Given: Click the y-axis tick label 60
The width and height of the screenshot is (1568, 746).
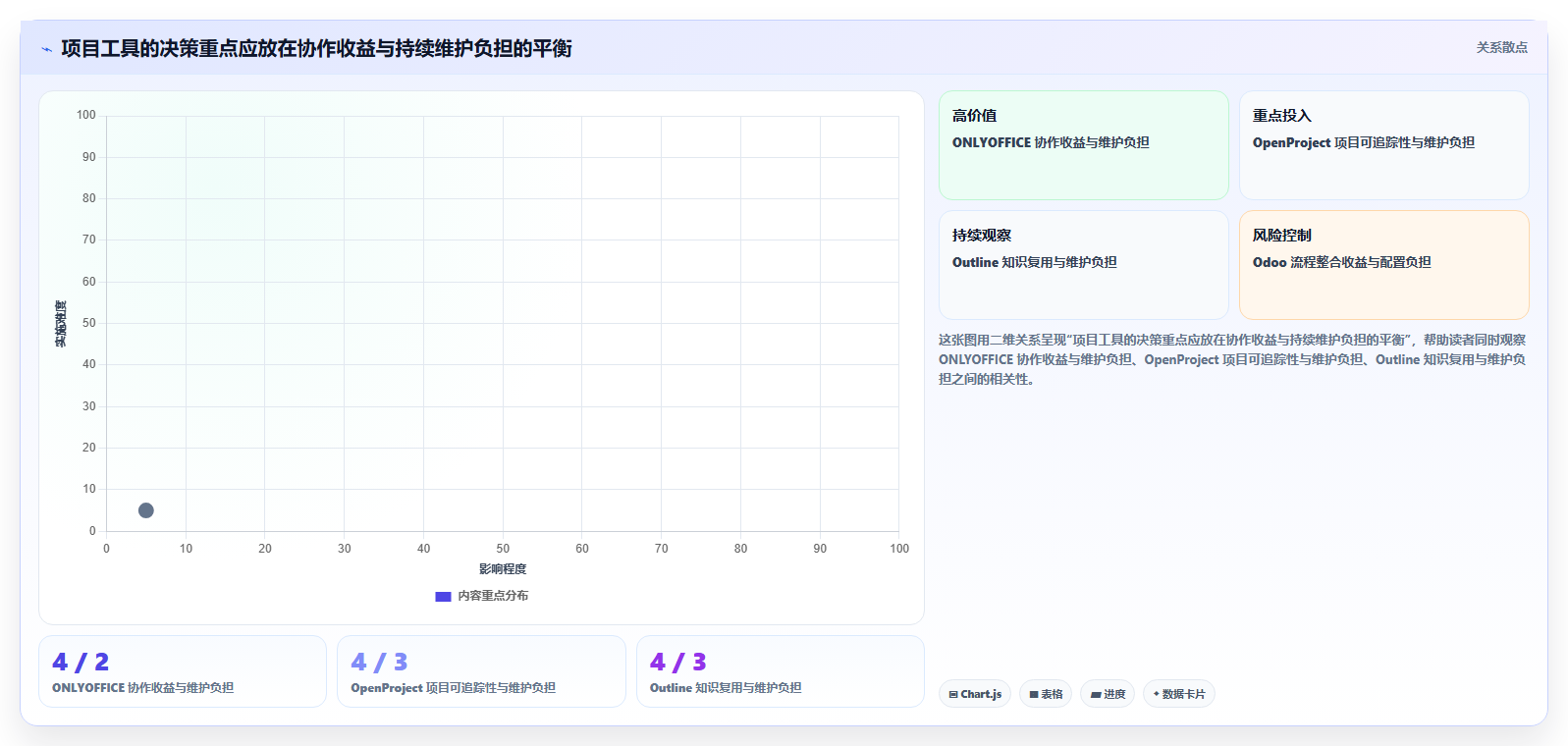Looking at the screenshot, I should coord(89,282).
